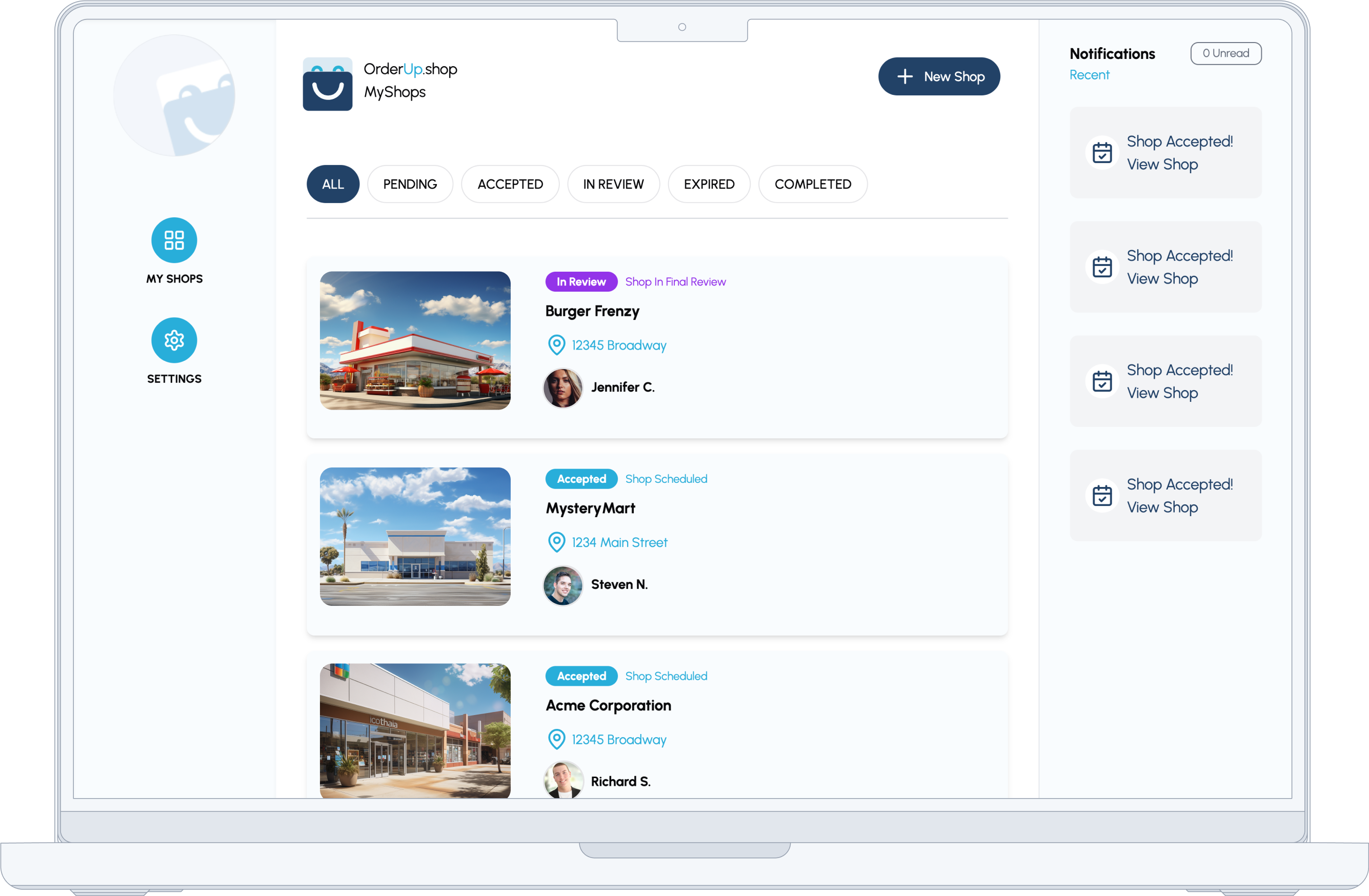This screenshot has width=1369, height=896.
Task: Open Burger Frenzy storefront thumbnail
Action: (x=415, y=340)
